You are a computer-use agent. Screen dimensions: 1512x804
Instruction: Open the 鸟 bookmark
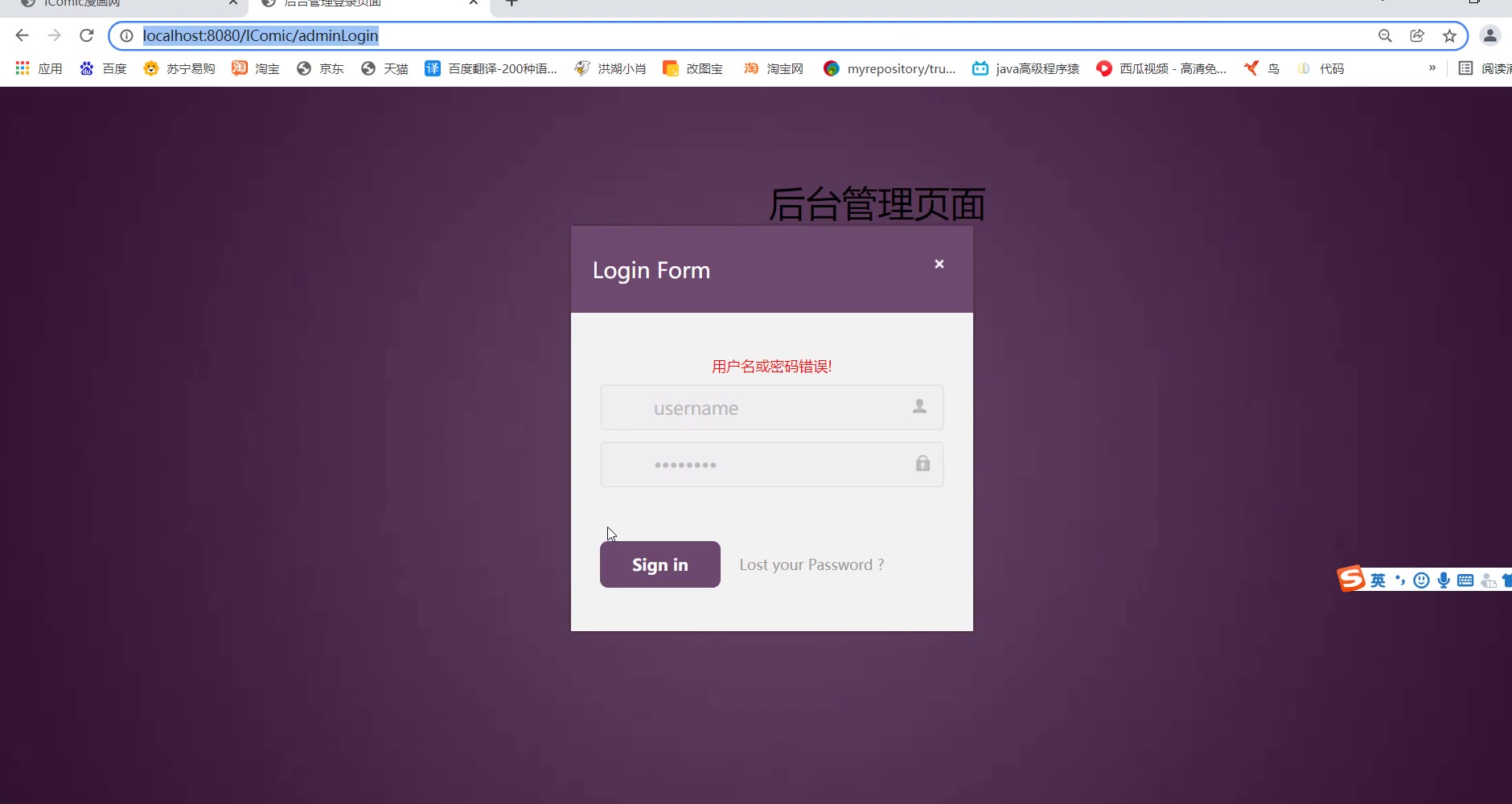[x=1261, y=68]
